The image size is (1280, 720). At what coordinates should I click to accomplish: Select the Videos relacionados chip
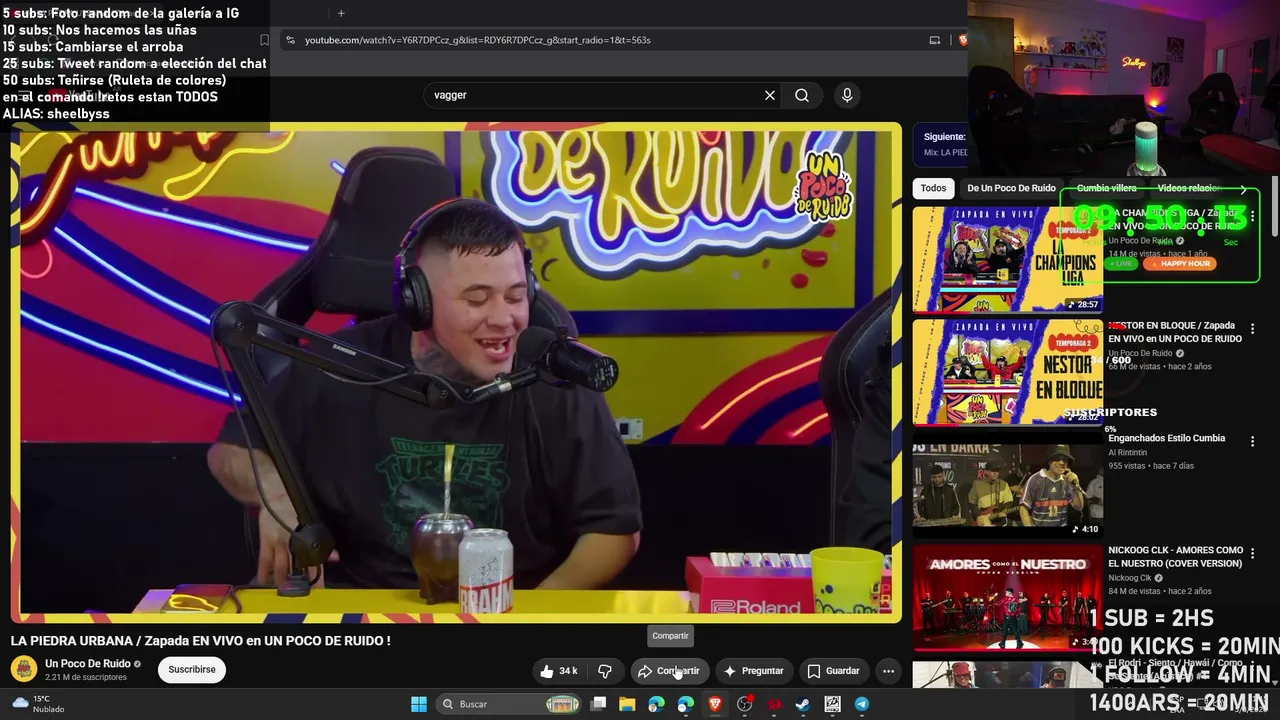point(1190,188)
